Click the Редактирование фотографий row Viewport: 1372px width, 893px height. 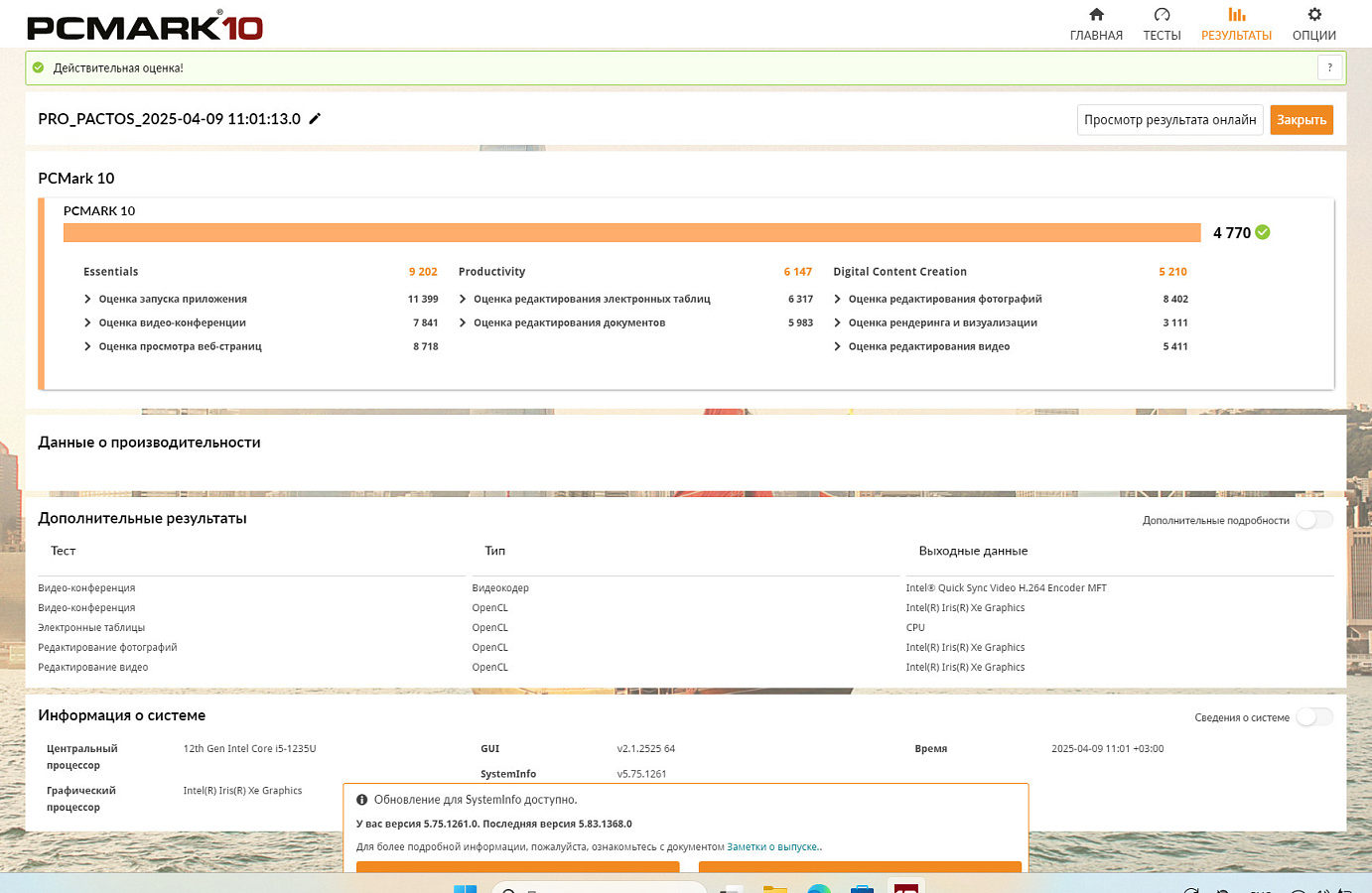click(107, 648)
